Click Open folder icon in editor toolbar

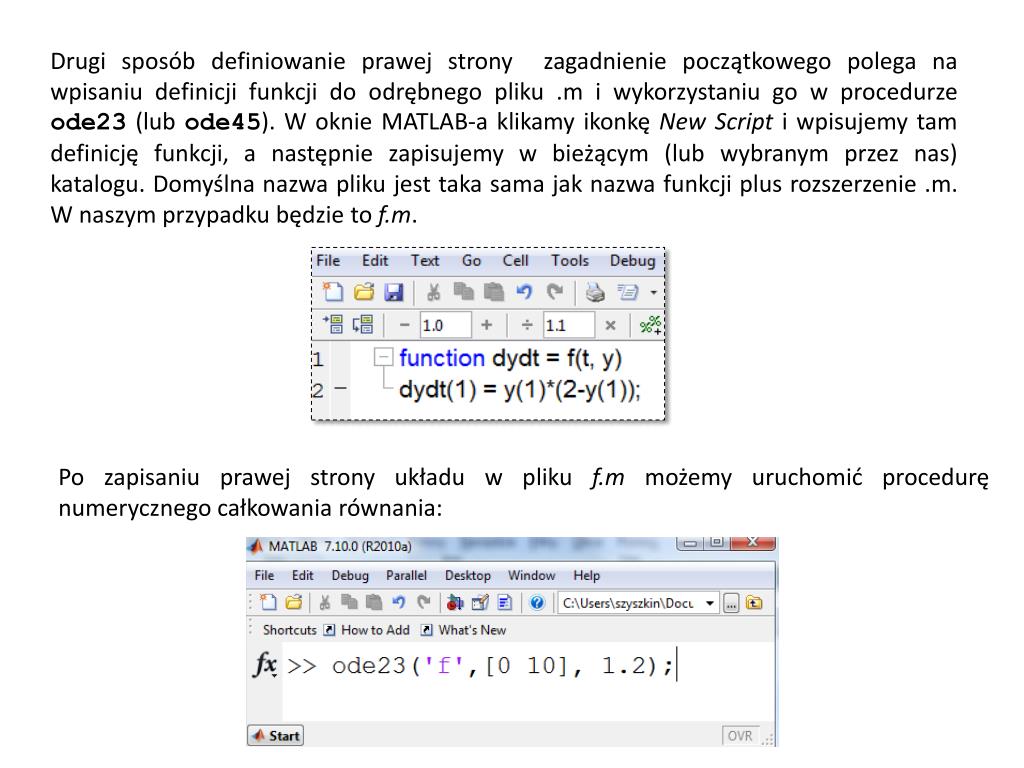tap(364, 292)
